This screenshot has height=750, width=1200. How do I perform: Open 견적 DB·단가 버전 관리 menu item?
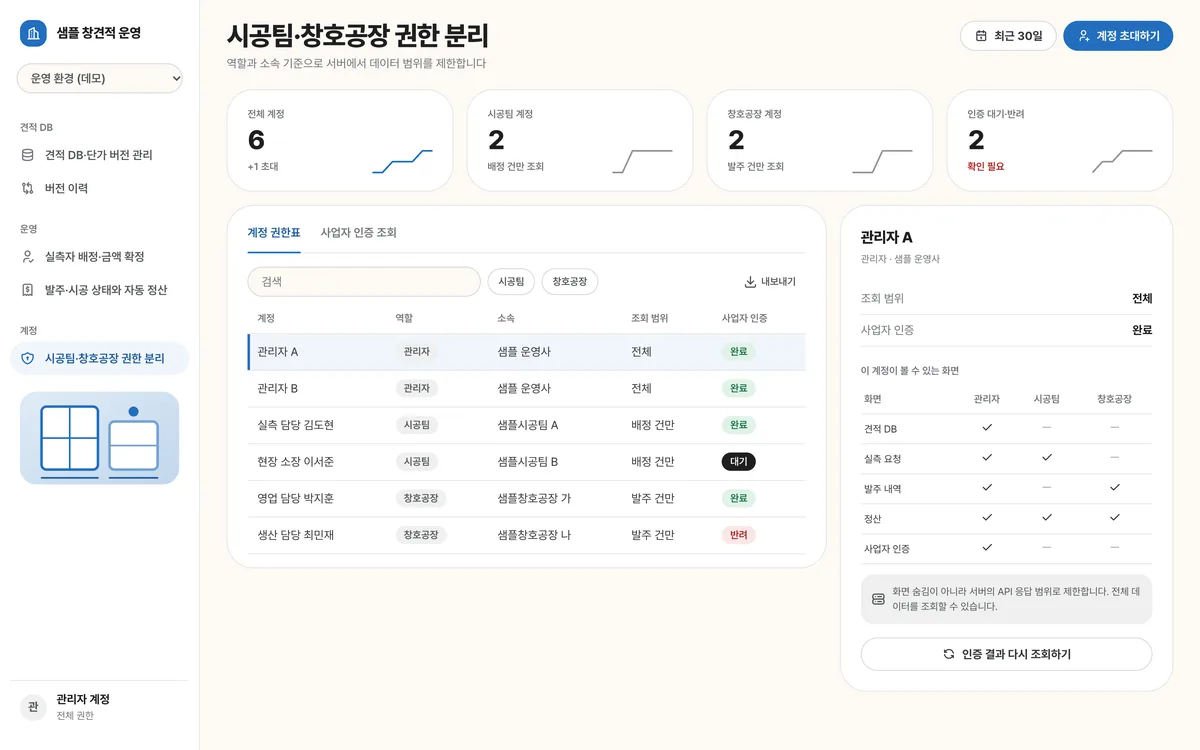(x=99, y=155)
